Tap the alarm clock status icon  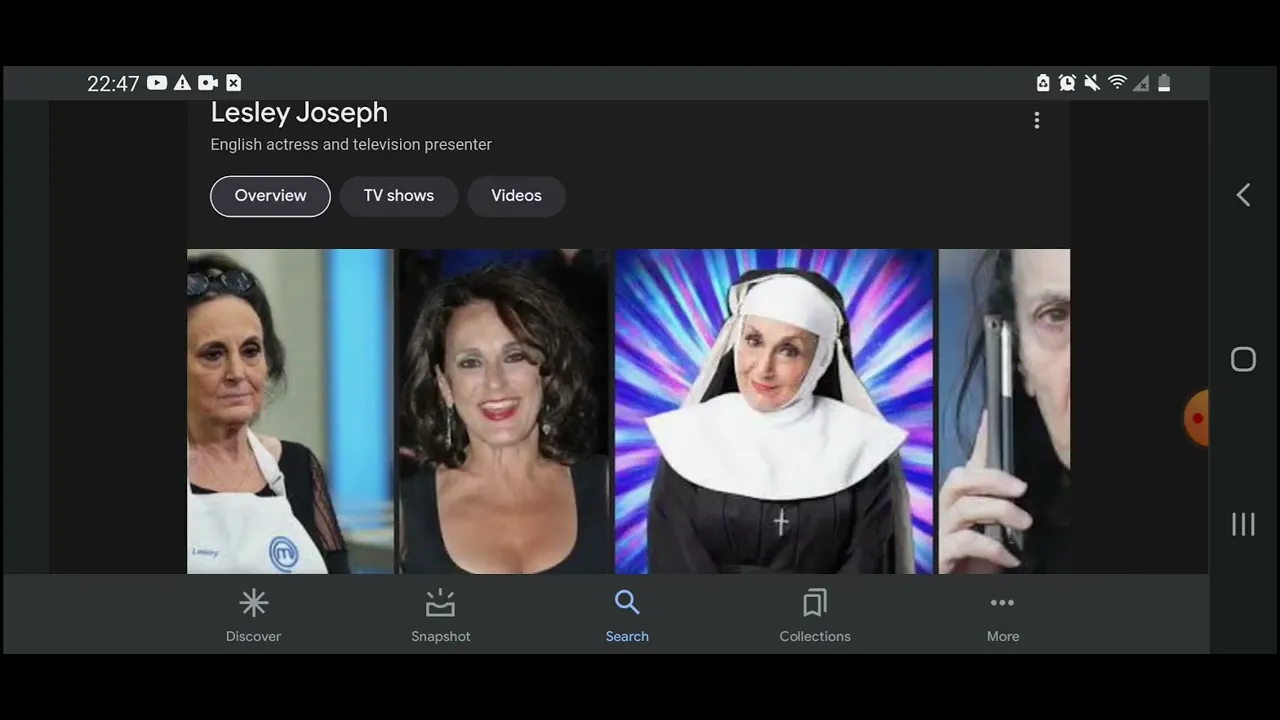[x=1067, y=83]
